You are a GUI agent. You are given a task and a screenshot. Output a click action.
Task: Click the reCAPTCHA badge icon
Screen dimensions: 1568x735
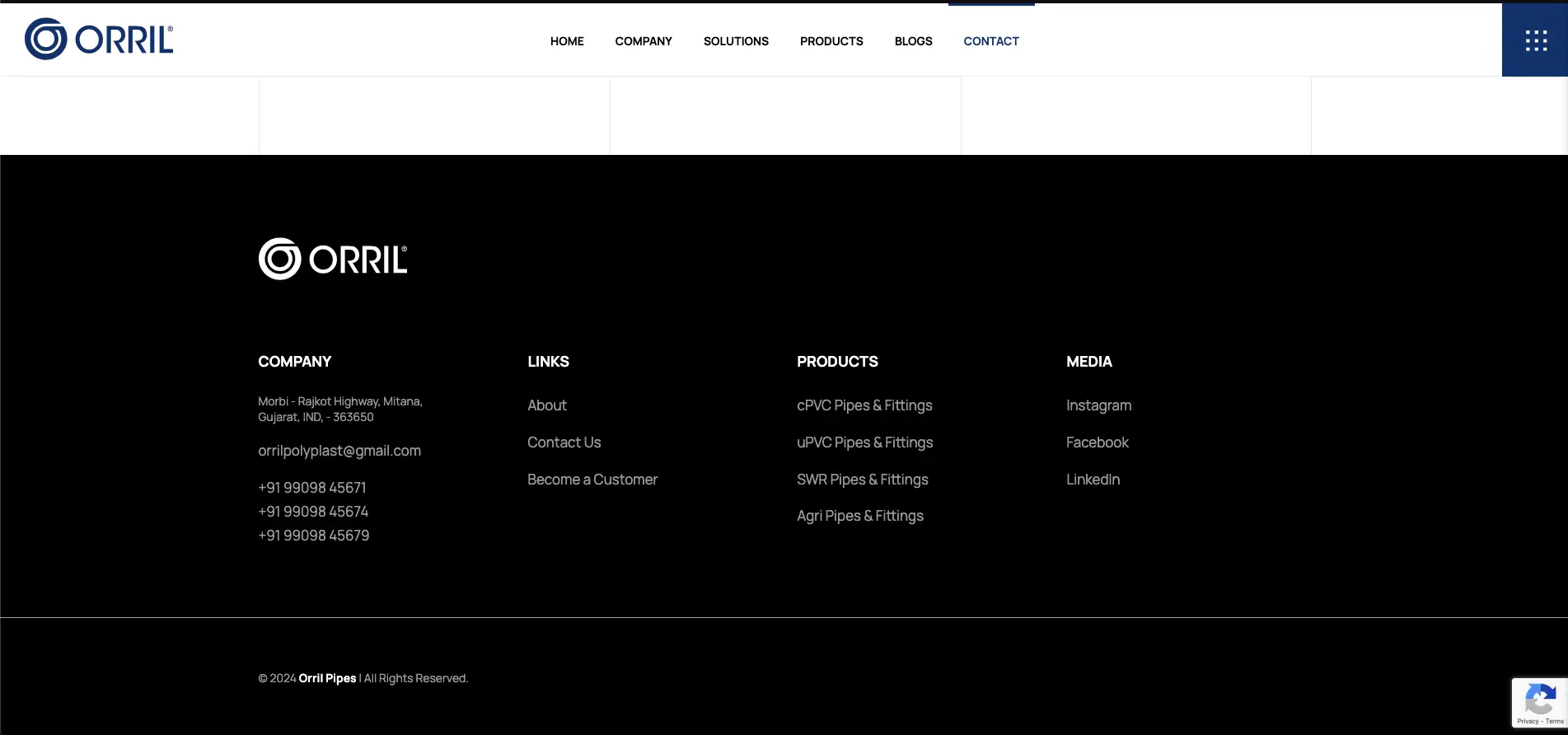[1539, 700]
